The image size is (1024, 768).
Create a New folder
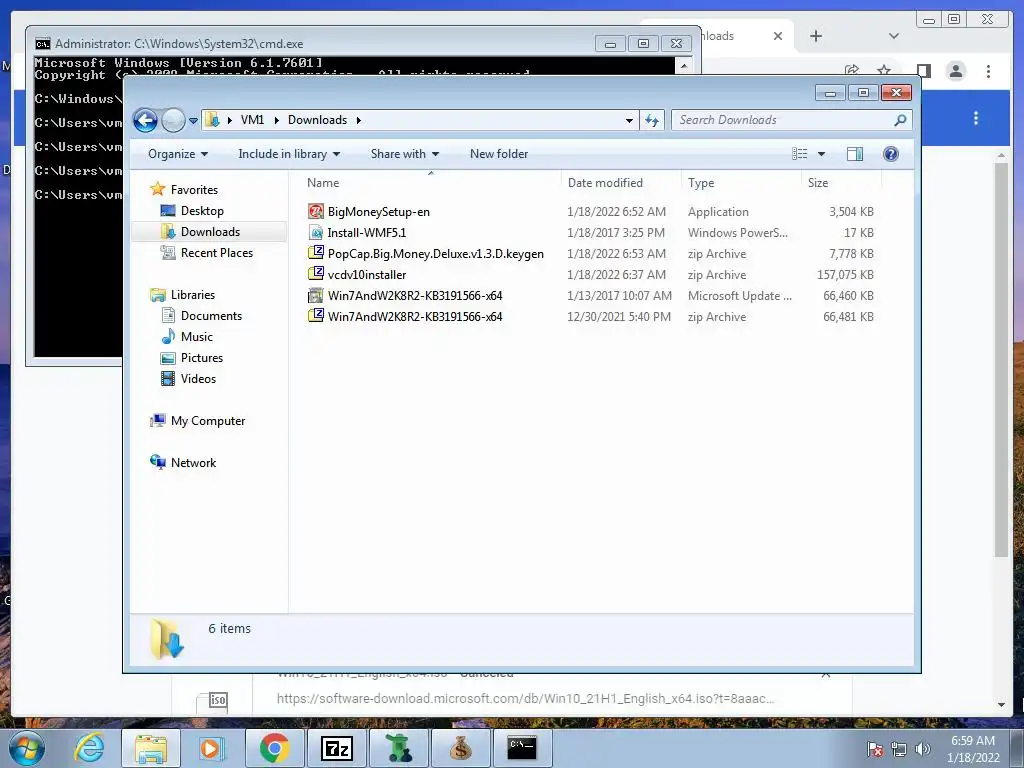pos(499,154)
